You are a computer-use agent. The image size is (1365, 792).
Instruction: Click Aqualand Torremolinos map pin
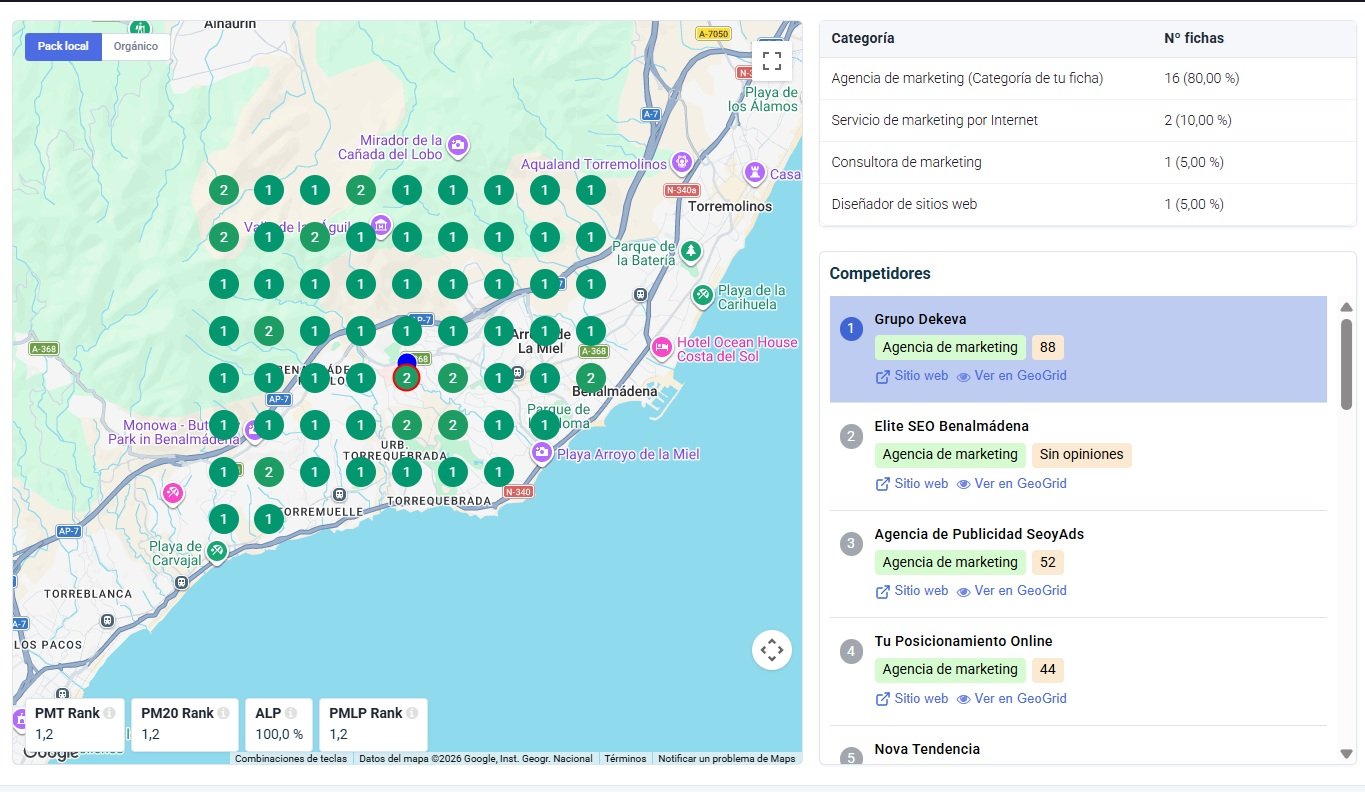(682, 161)
